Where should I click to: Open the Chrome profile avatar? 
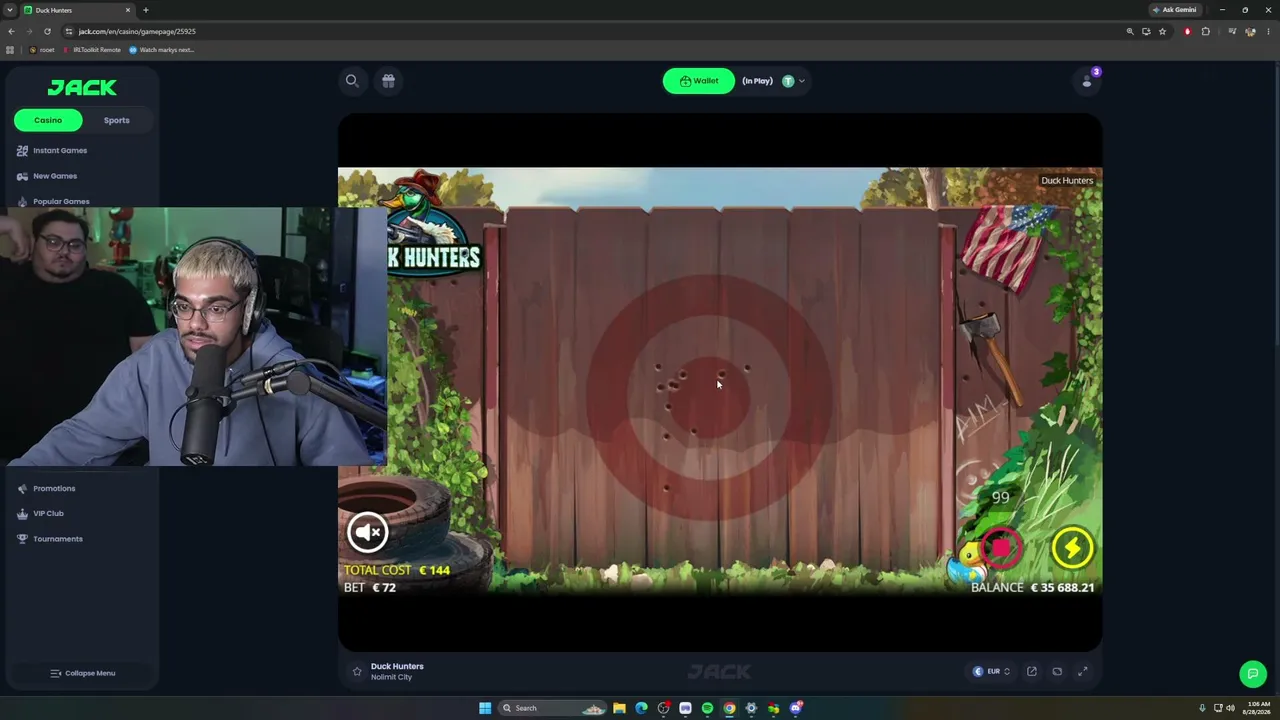tap(1250, 31)
